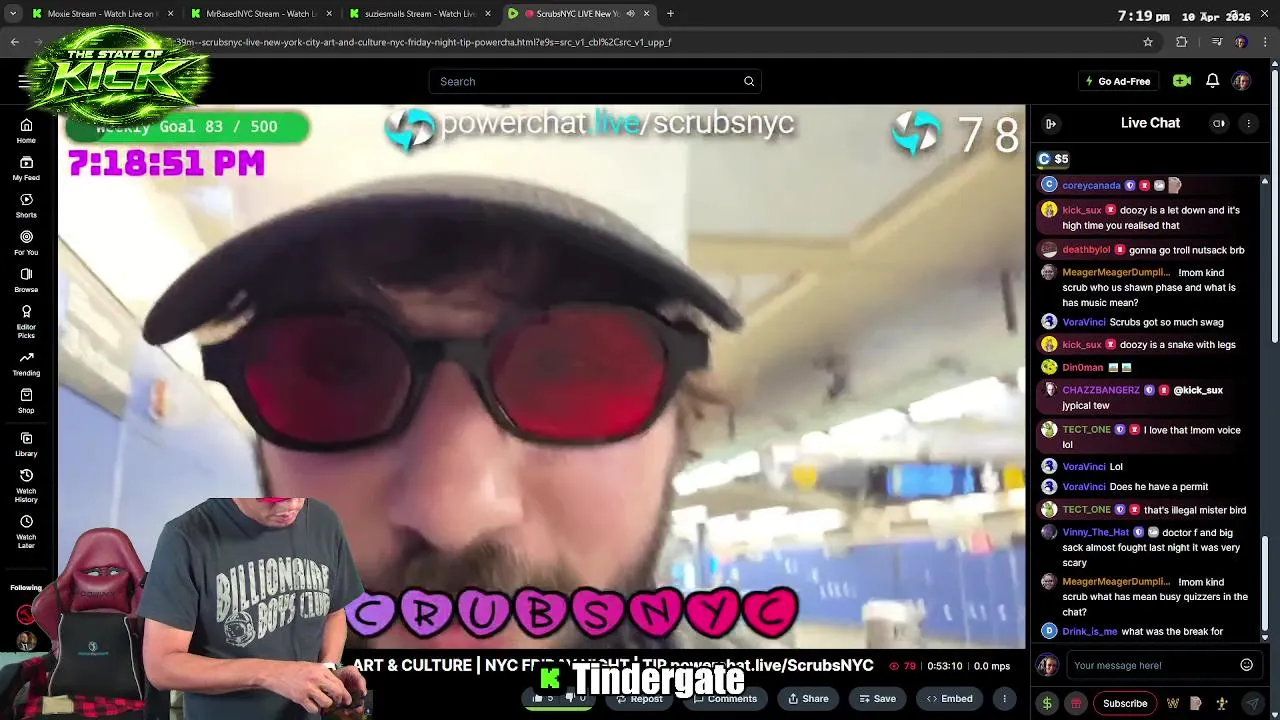Close the Moxie Stream tab
Image resolution: width=1280 pixels, height=720 pixels.
click(171, 14)
